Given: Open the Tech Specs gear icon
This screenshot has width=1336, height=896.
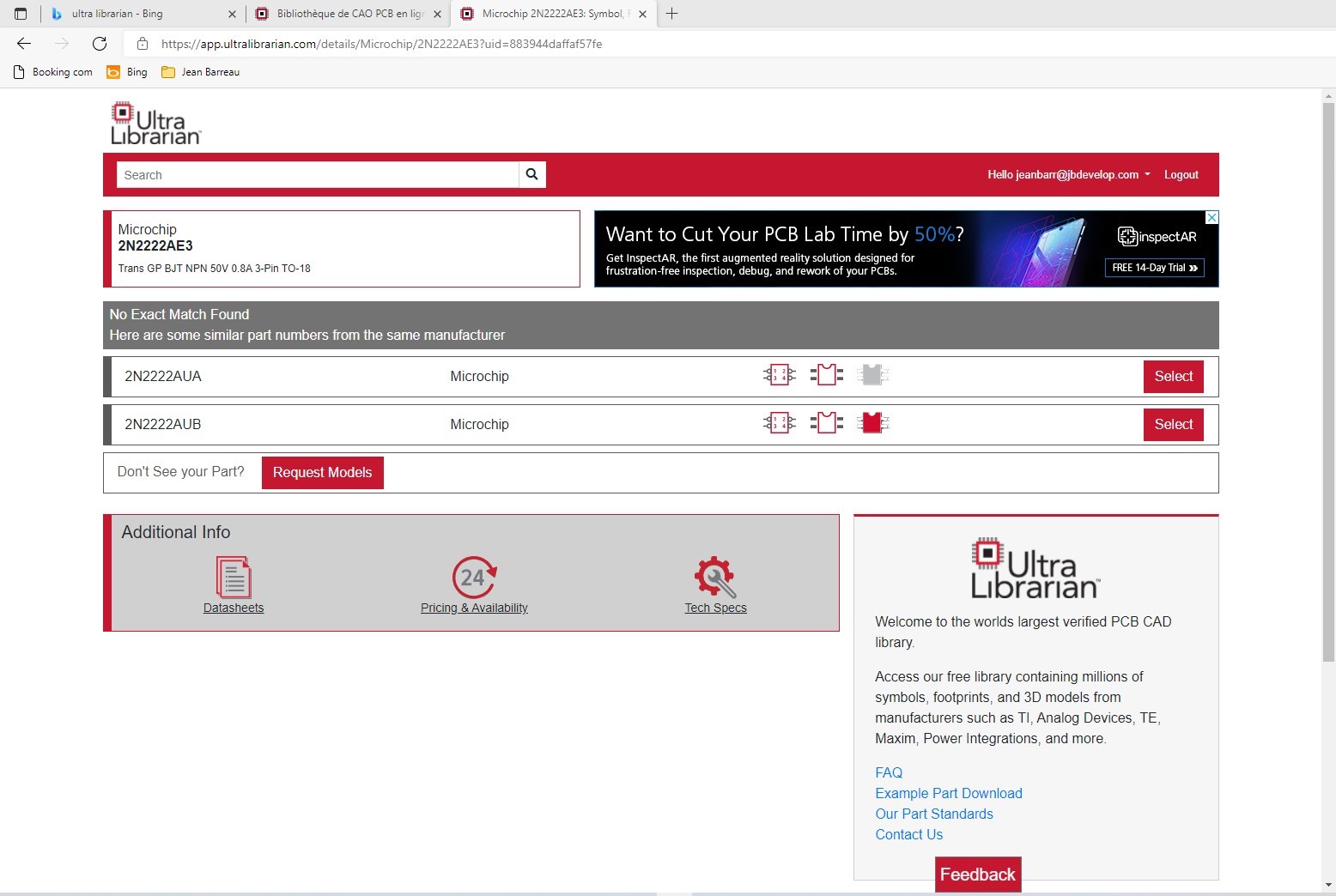Looking at the screenshot, I should click(715, 577).
